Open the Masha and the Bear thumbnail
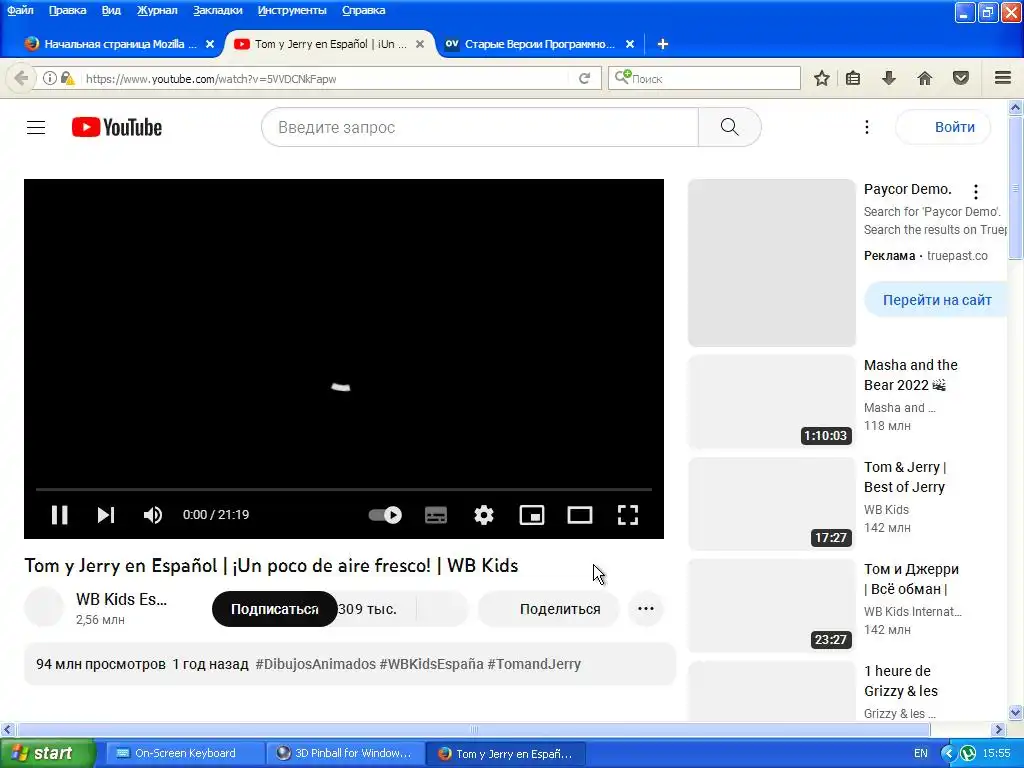 pos(771,401)
